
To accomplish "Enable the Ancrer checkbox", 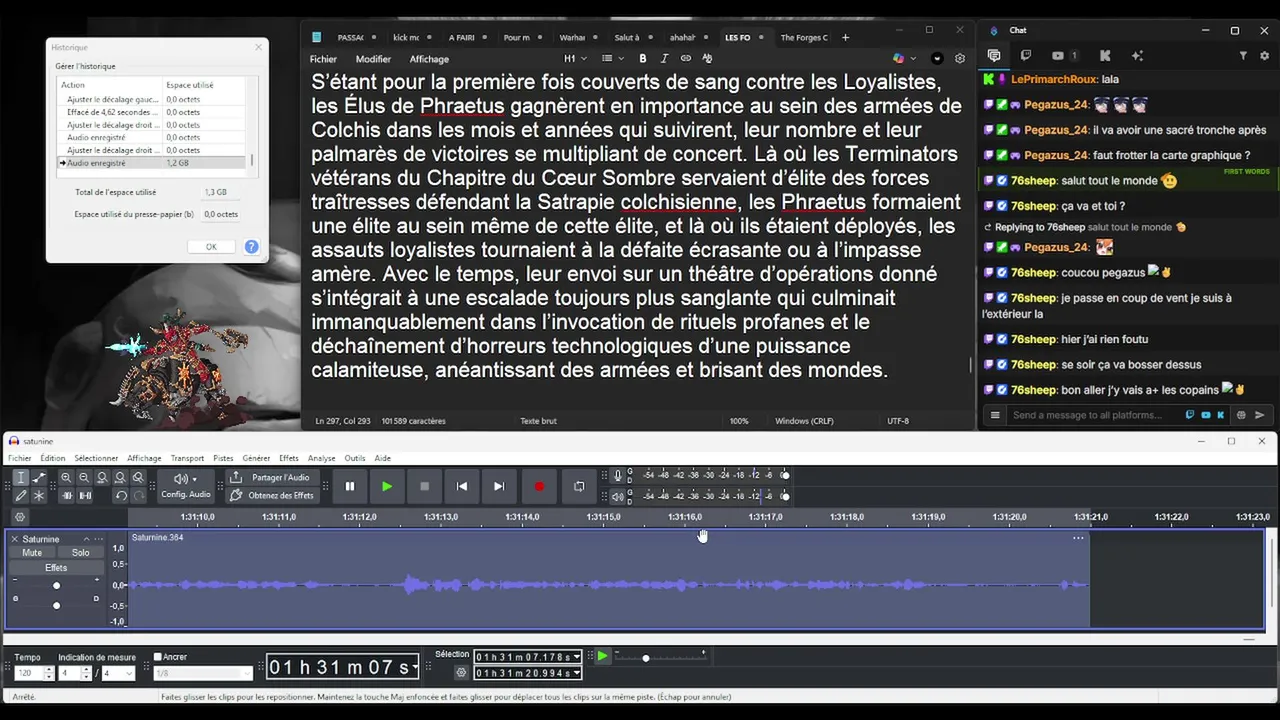I will 158,657.
